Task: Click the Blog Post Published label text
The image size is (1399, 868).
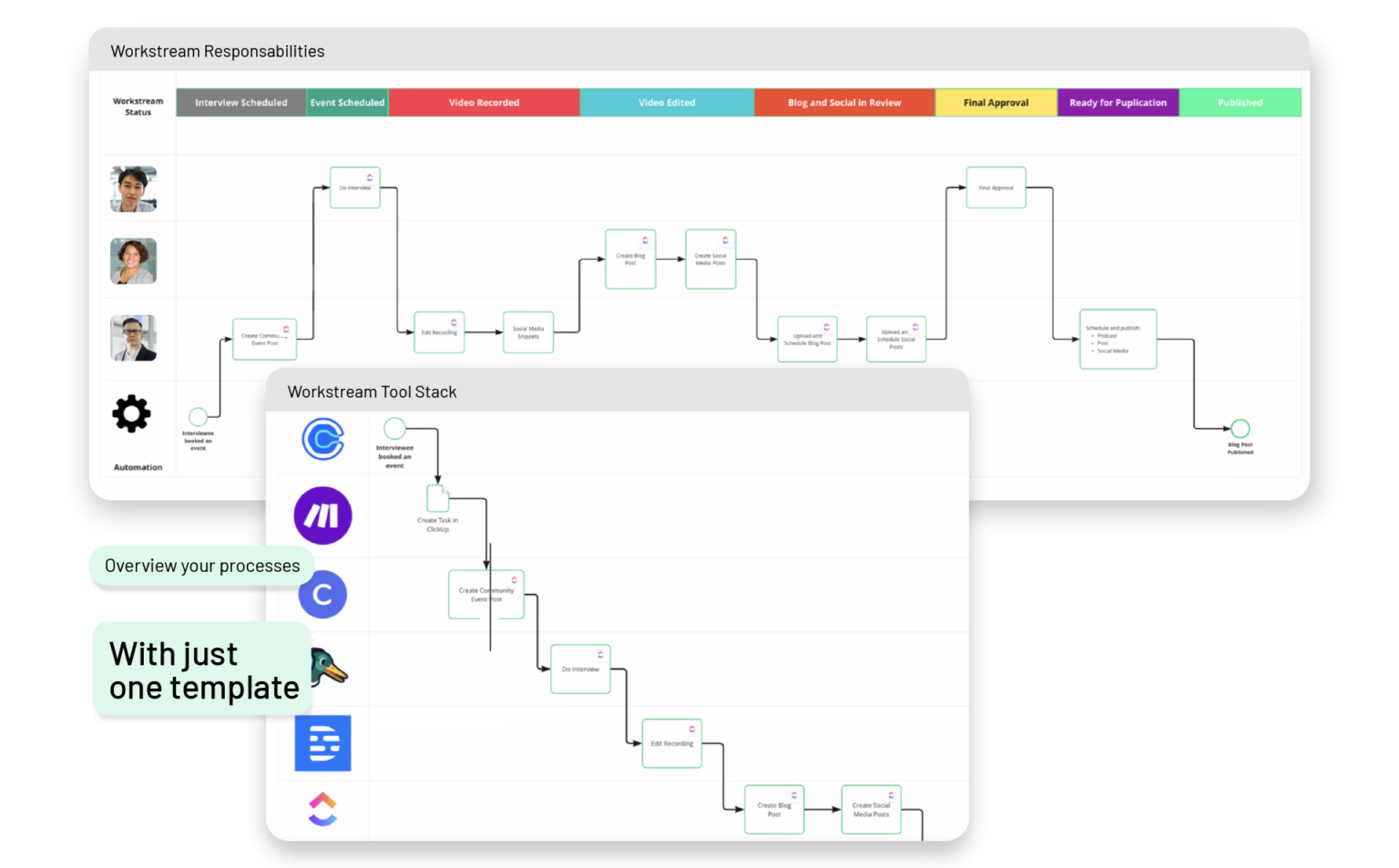Action: 1241,448
